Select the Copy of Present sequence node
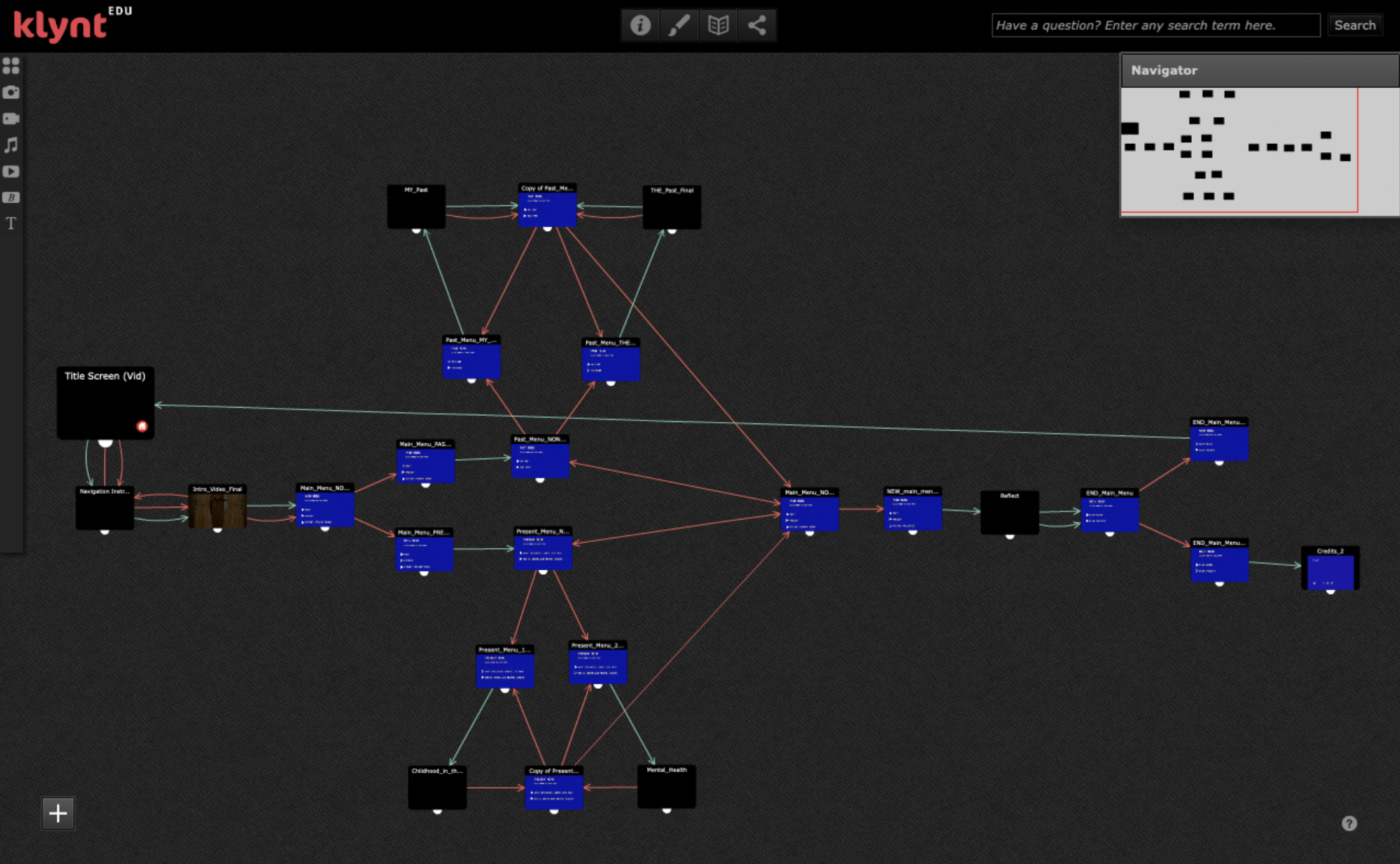This screenshot has height=864, width=1400. (554, 788)
